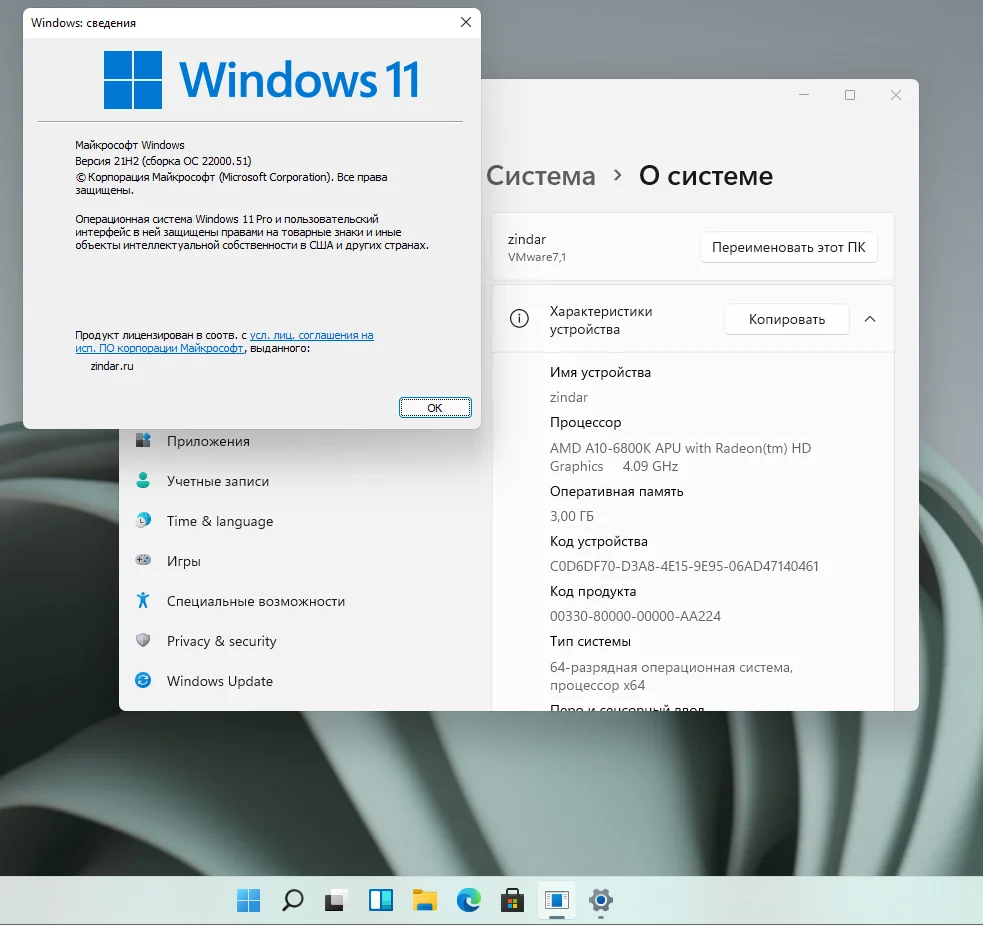Viewport: 983px width, 925px height.
Task: Select the Специальные возможности accessibility icon
Action: (x=144, y=601)
